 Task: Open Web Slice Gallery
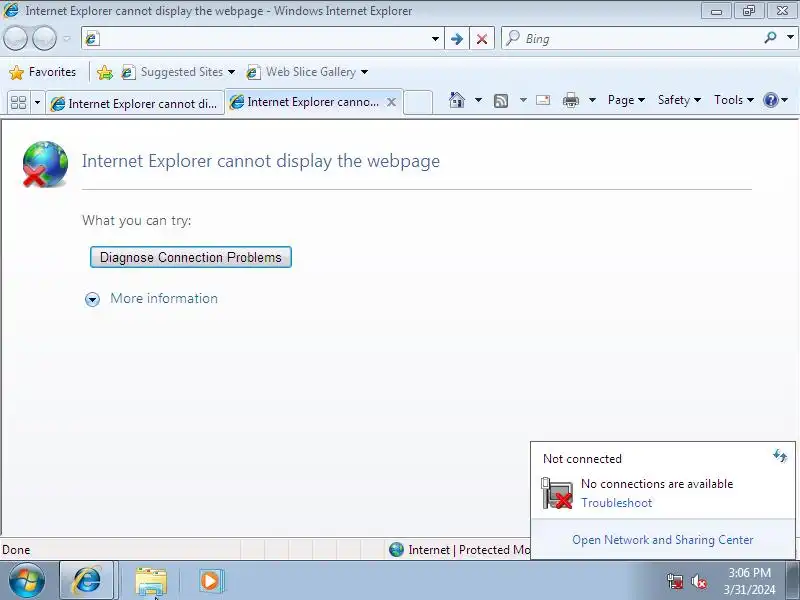pyautogui.click(x=307, y=72)
